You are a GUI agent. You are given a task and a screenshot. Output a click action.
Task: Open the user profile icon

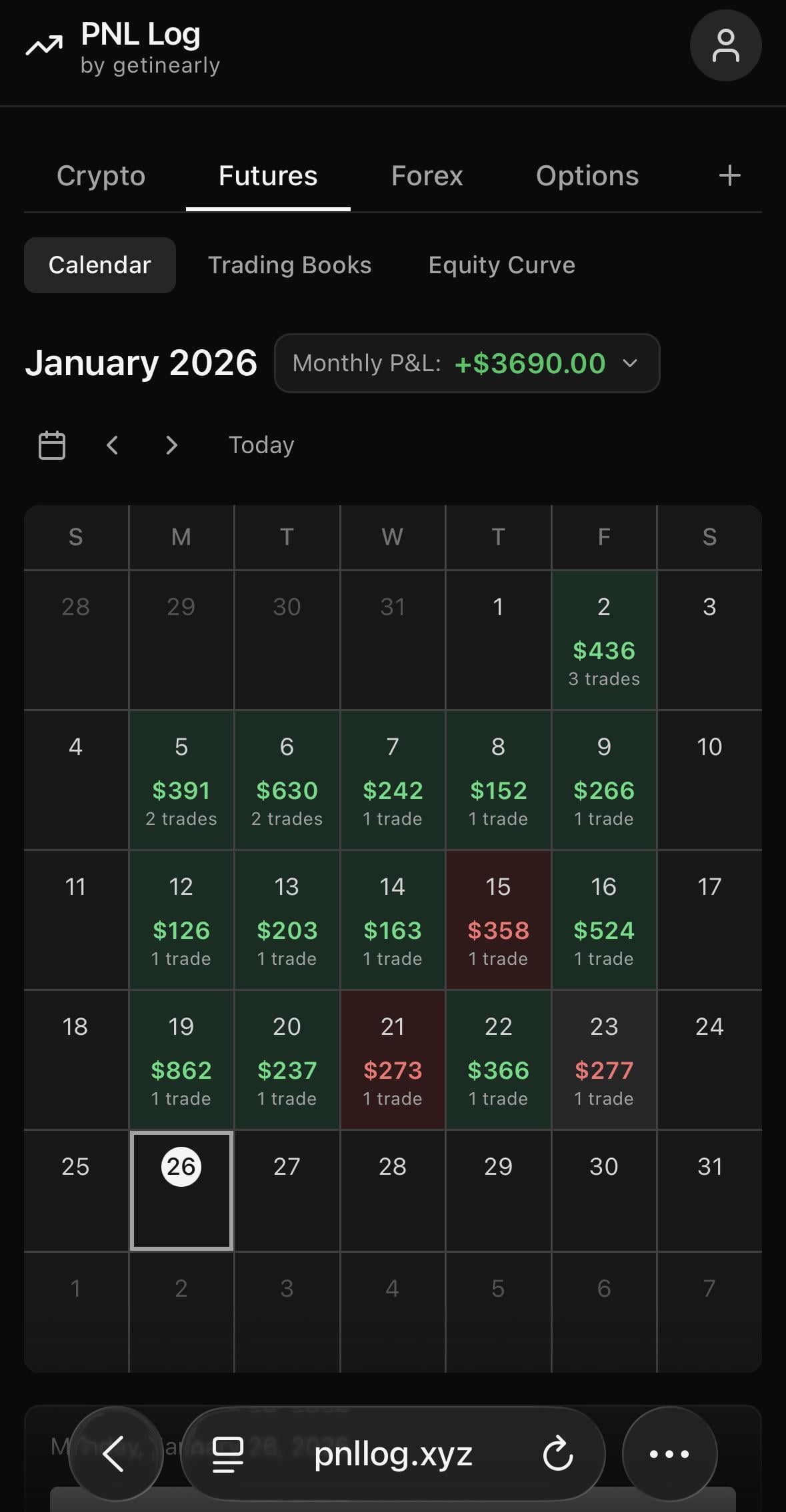725,45
